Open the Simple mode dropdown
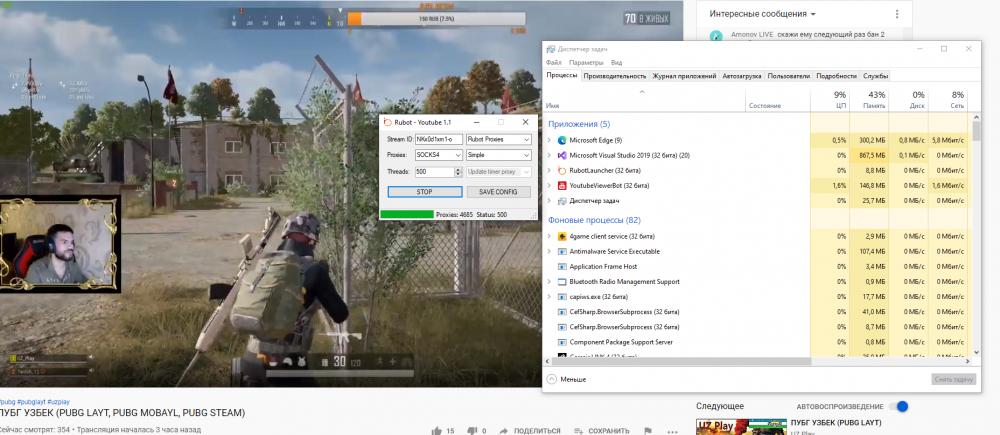 click(x=499, y=155)
